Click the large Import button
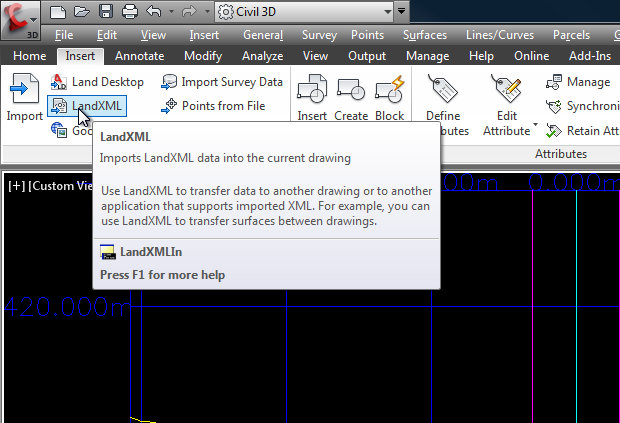 (x=24, y=97)
